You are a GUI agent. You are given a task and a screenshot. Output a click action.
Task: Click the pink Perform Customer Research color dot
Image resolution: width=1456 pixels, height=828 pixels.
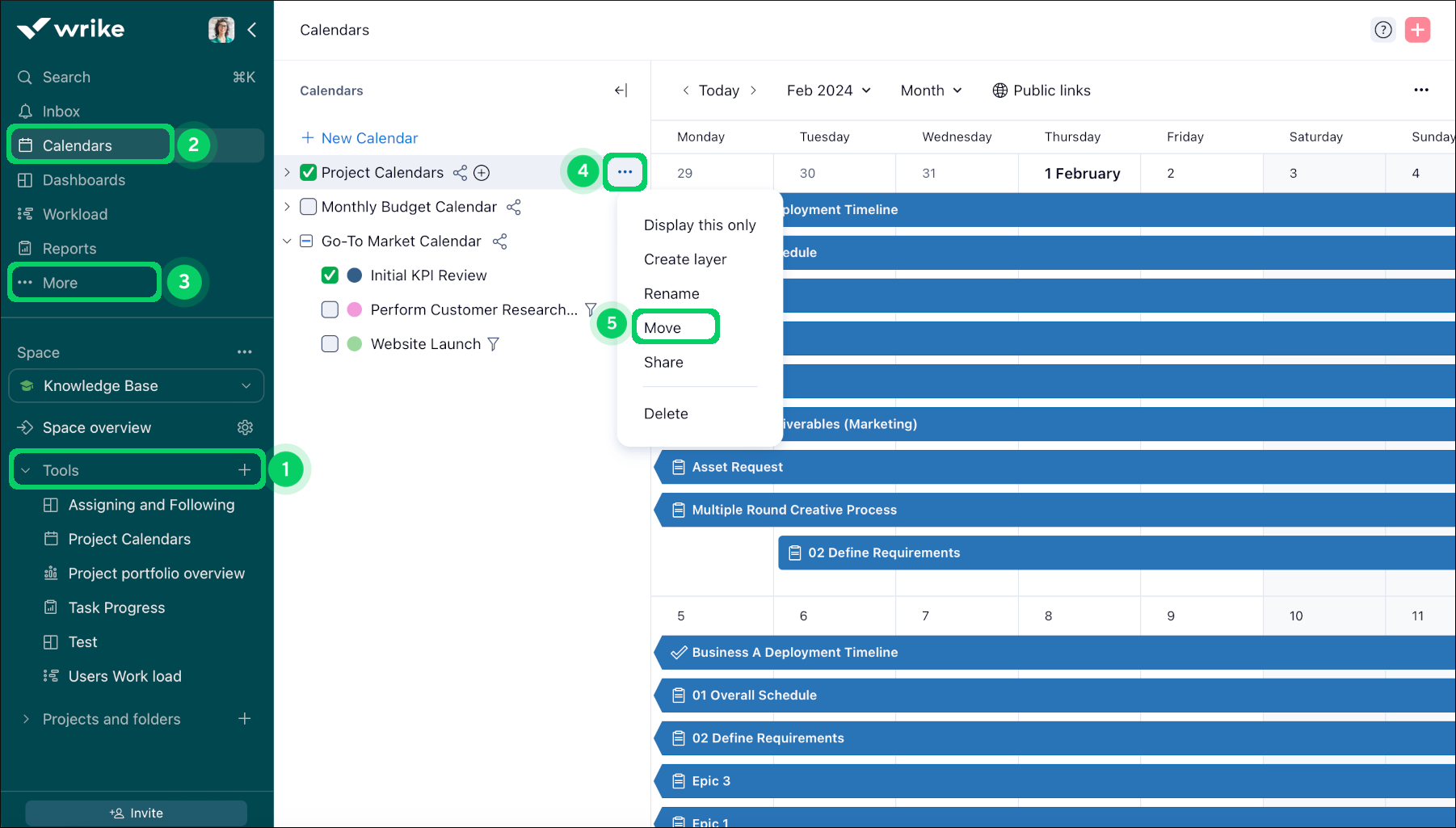coord(354,309)
